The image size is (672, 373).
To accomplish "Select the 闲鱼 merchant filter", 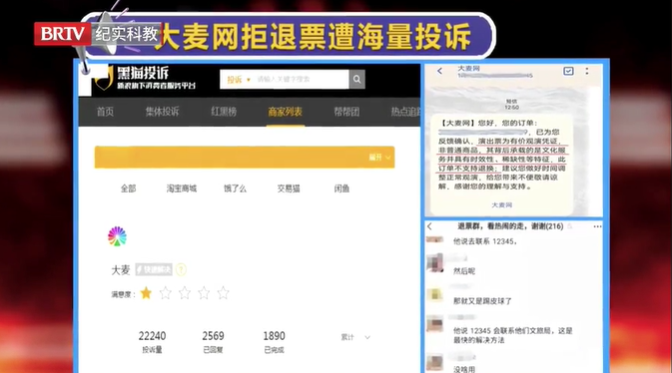I will coord(342,189).
